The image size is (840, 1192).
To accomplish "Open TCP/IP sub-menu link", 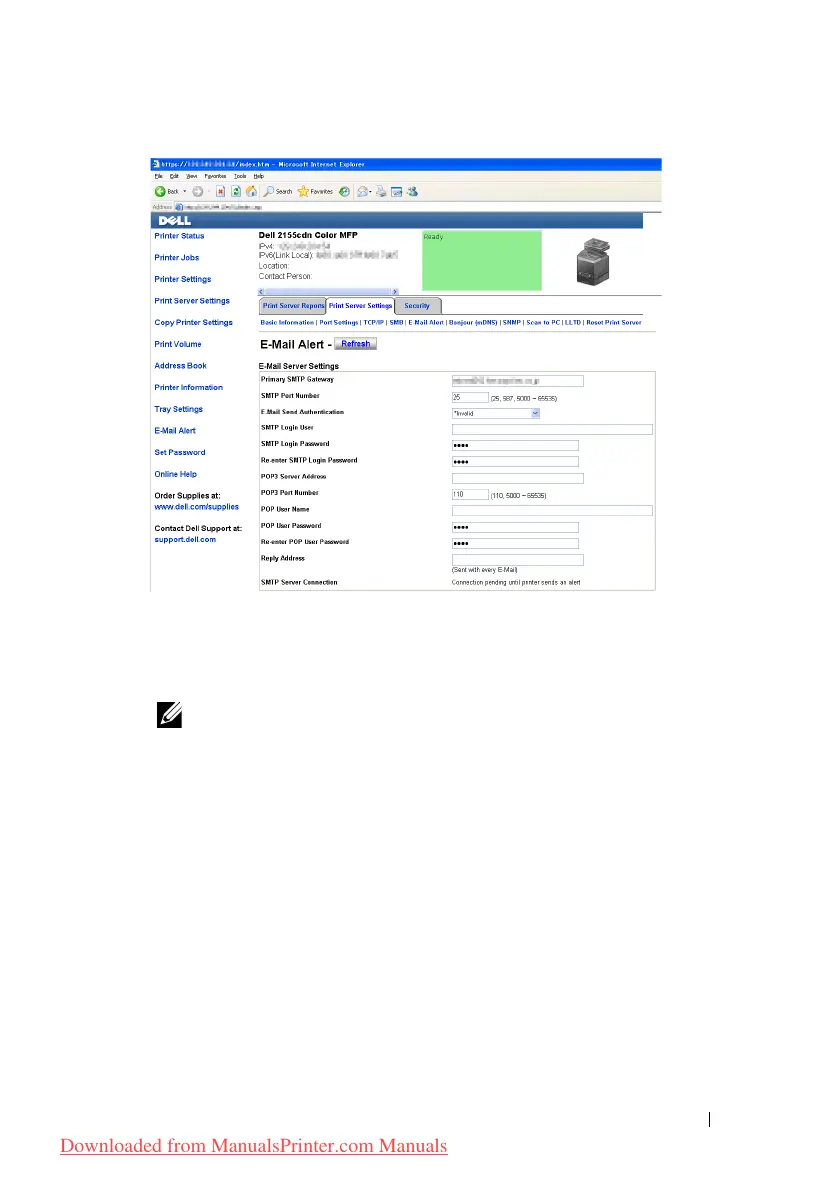I will tap(373, 322).
